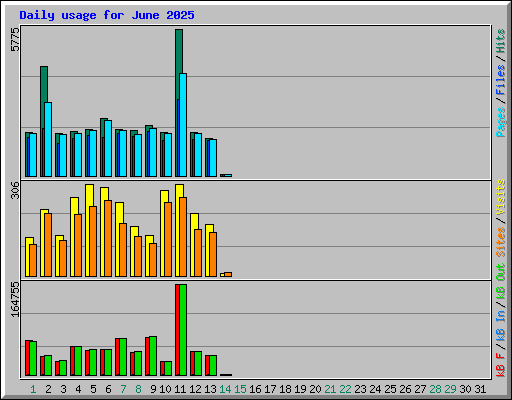Click the orange sites bar for day 6
The image size is (512, 400).
(108, 238)
